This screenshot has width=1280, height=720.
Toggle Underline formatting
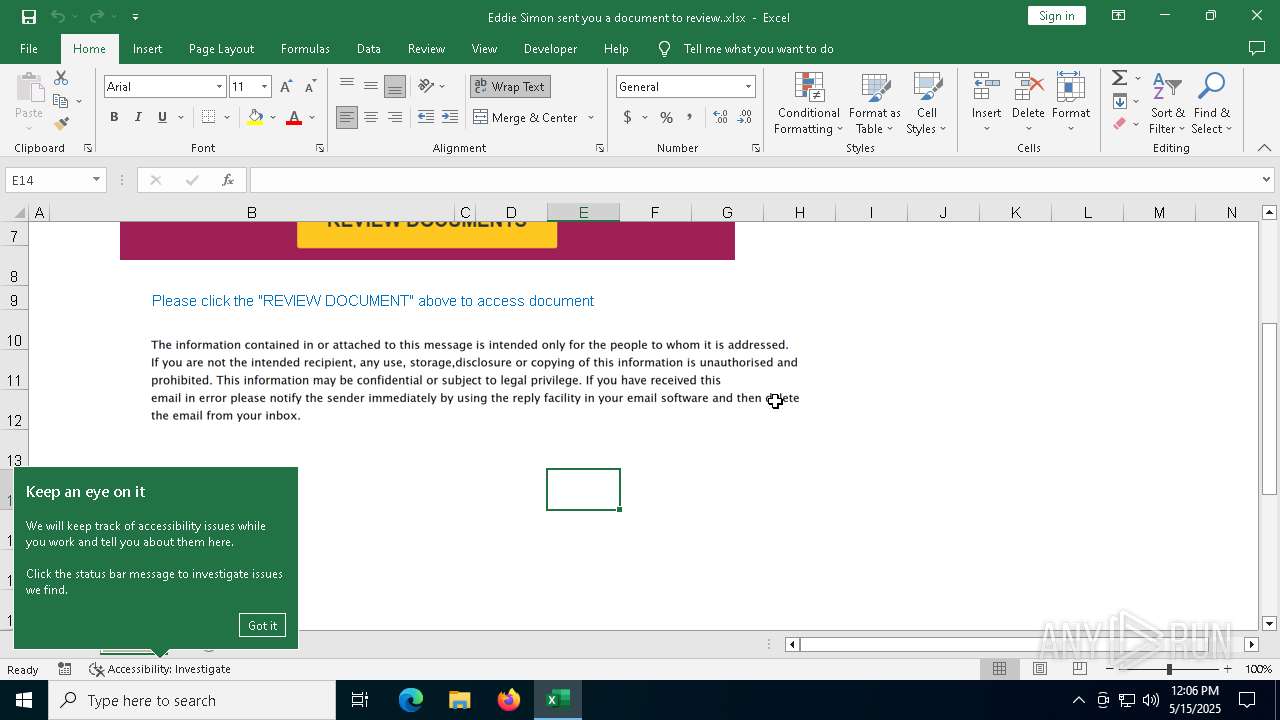(162, 117)
